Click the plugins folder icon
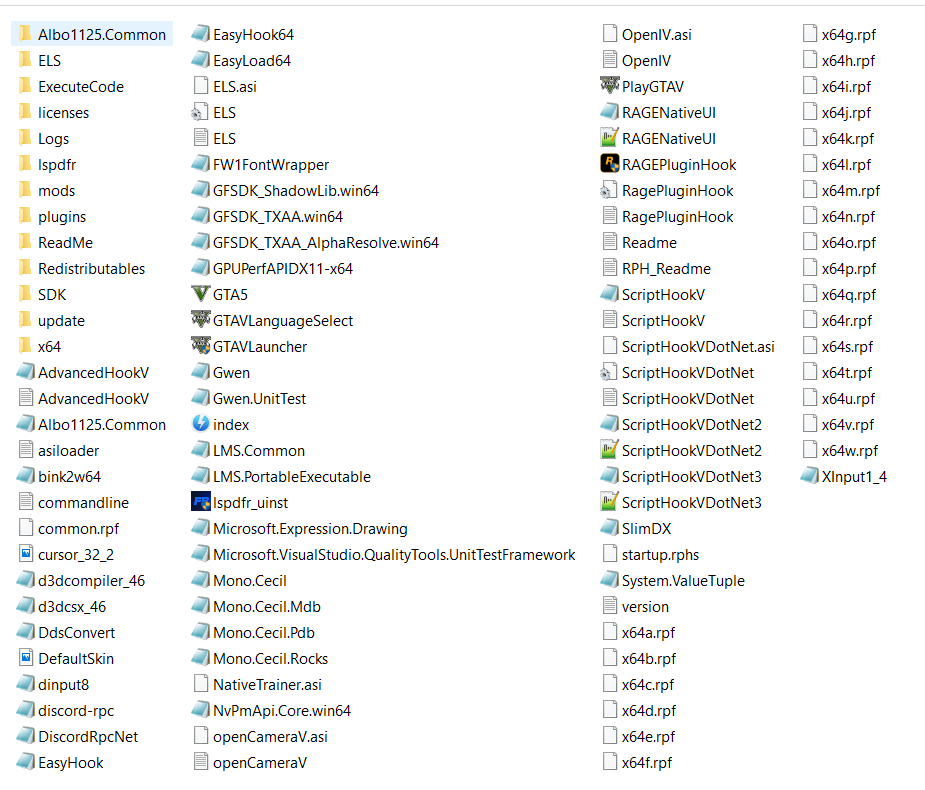 tap(25, 216)
